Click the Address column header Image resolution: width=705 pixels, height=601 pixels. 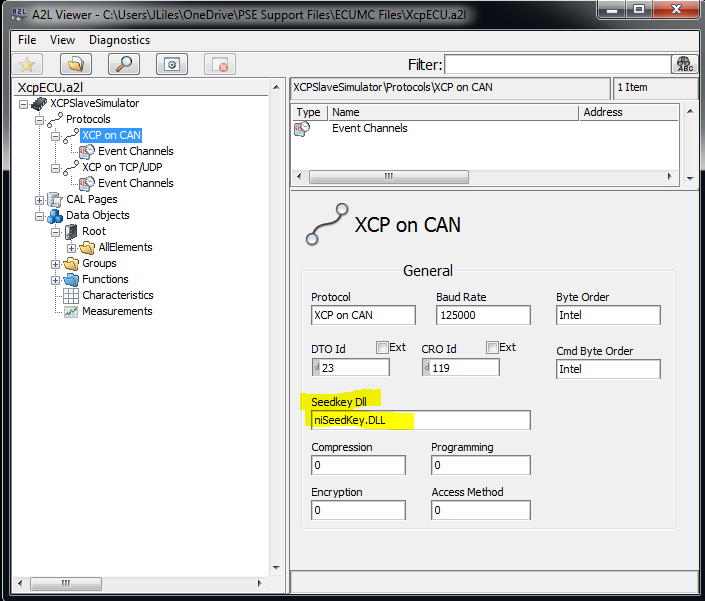pos(628,112)
